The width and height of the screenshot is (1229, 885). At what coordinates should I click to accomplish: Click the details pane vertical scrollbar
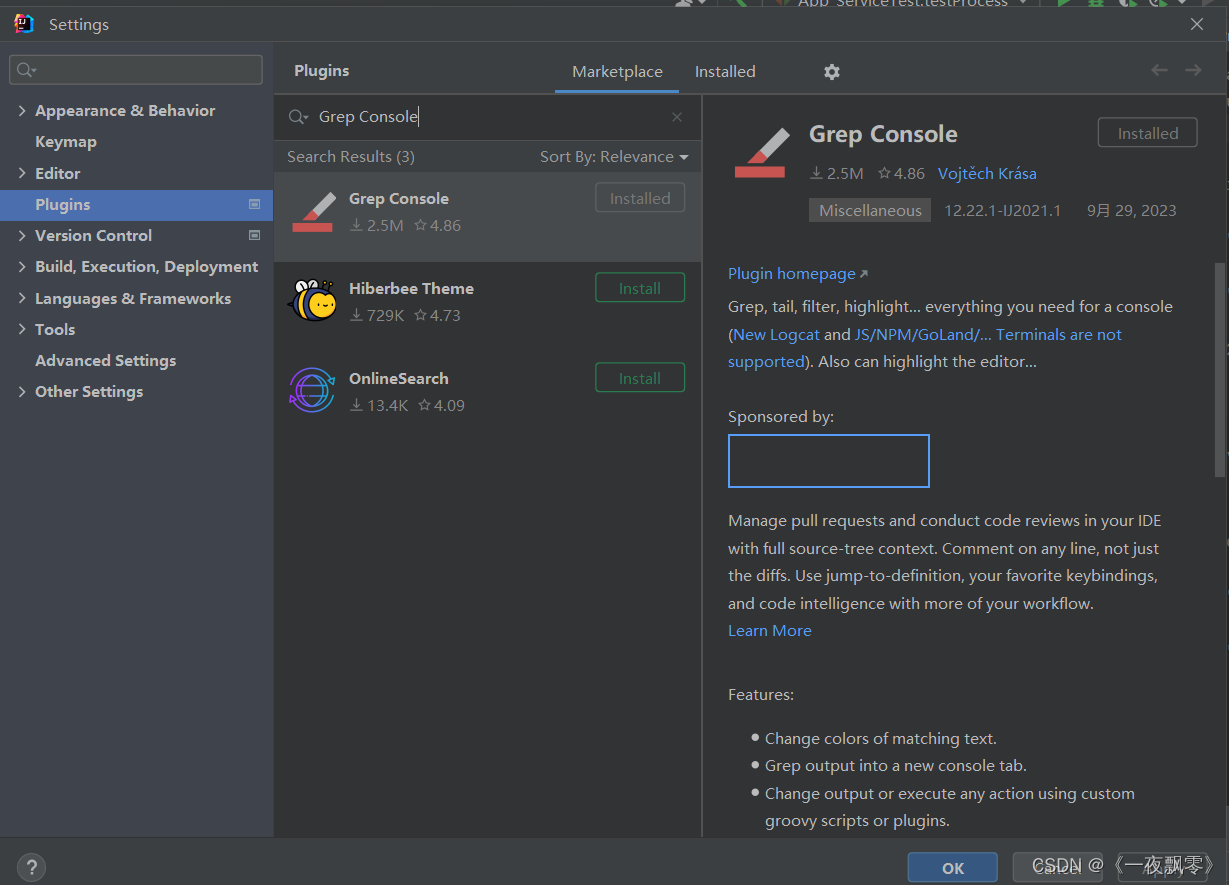[x=1219, y=370]
